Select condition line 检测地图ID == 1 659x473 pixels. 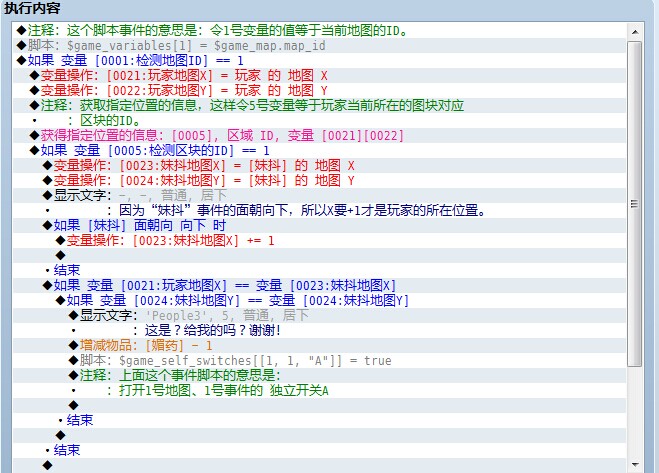coord(319,61)
